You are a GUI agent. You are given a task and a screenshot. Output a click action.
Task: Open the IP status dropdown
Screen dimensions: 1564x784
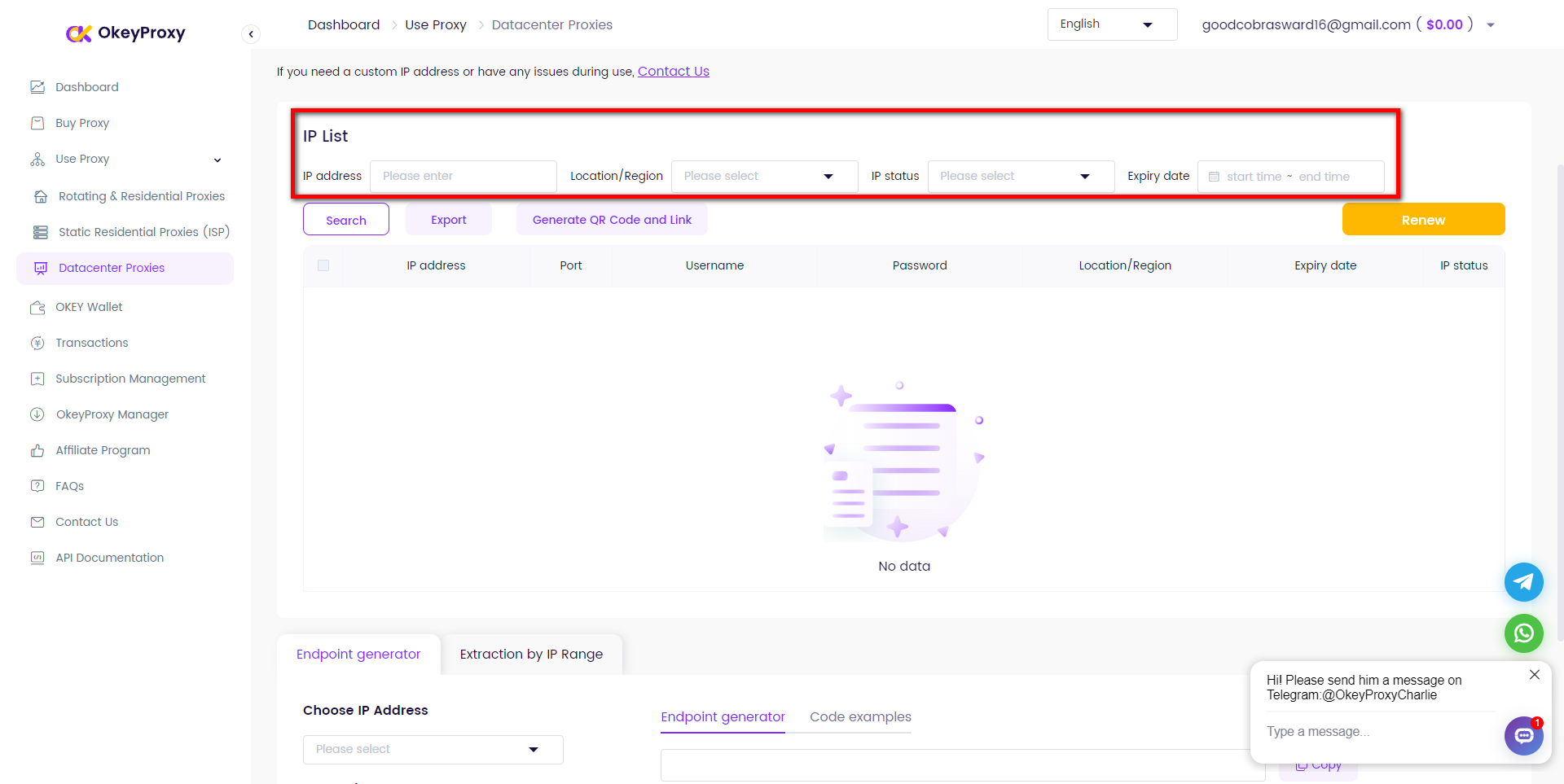[x=1020, y=176]
